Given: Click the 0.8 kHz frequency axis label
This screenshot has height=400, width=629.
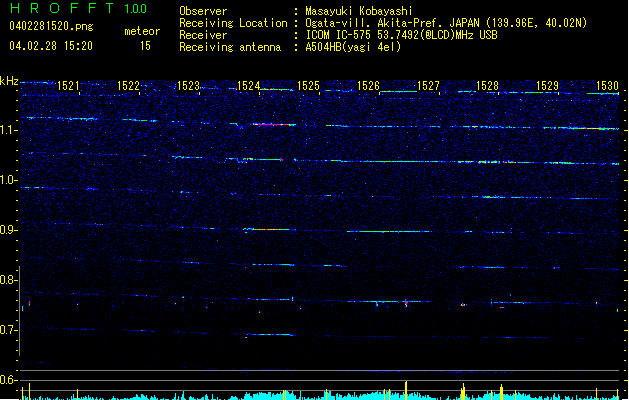Looking at the screenshot, I should coord(9,280).
